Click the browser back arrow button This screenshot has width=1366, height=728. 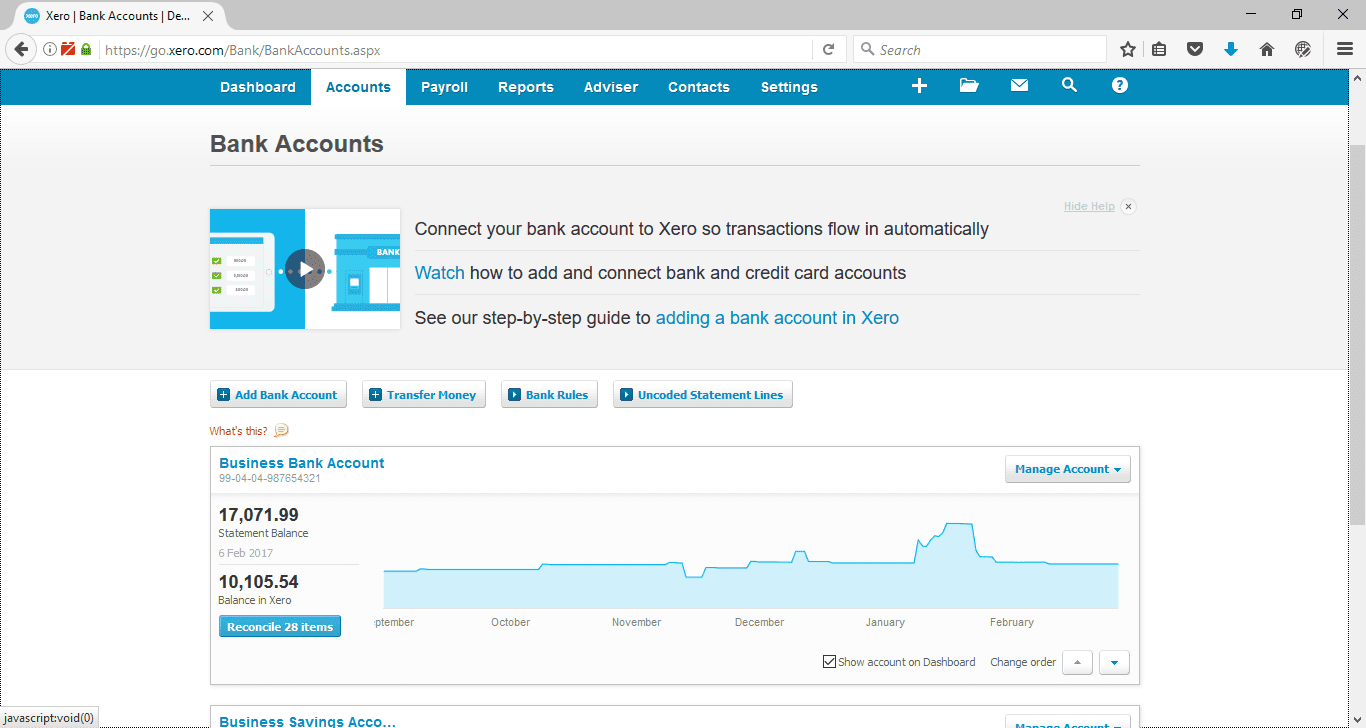pyautogui.click(x=22, y=49)
